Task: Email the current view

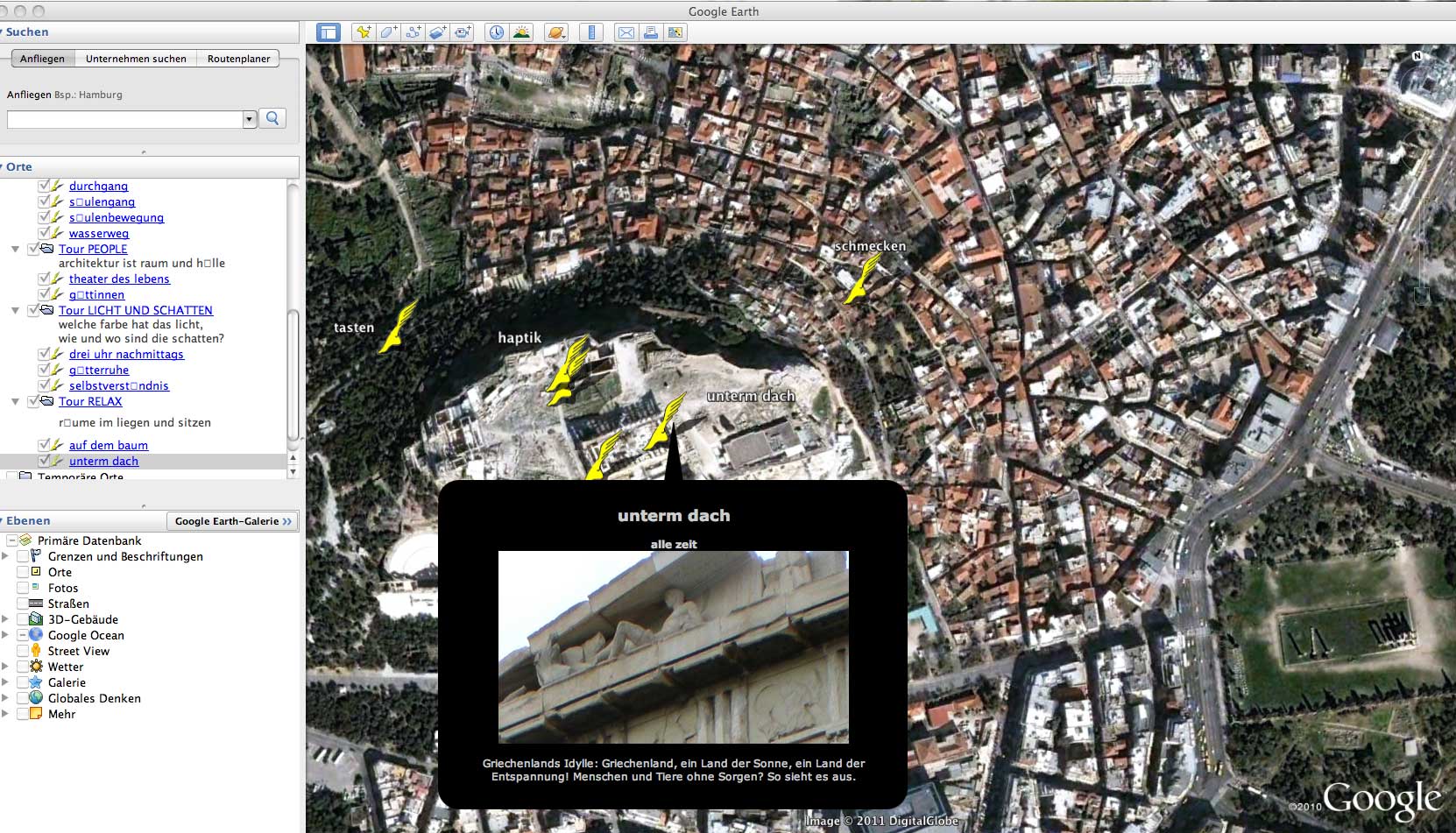Action: (626, 32)
